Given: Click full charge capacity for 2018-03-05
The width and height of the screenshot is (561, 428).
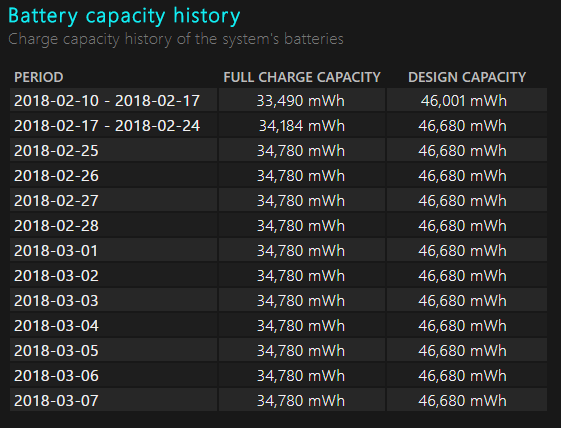Looking at the screenshot, I should tap(302, 350).
